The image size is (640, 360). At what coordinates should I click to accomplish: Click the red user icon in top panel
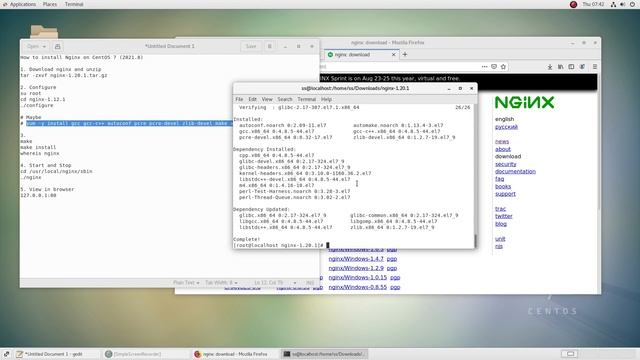pos(573,4)
